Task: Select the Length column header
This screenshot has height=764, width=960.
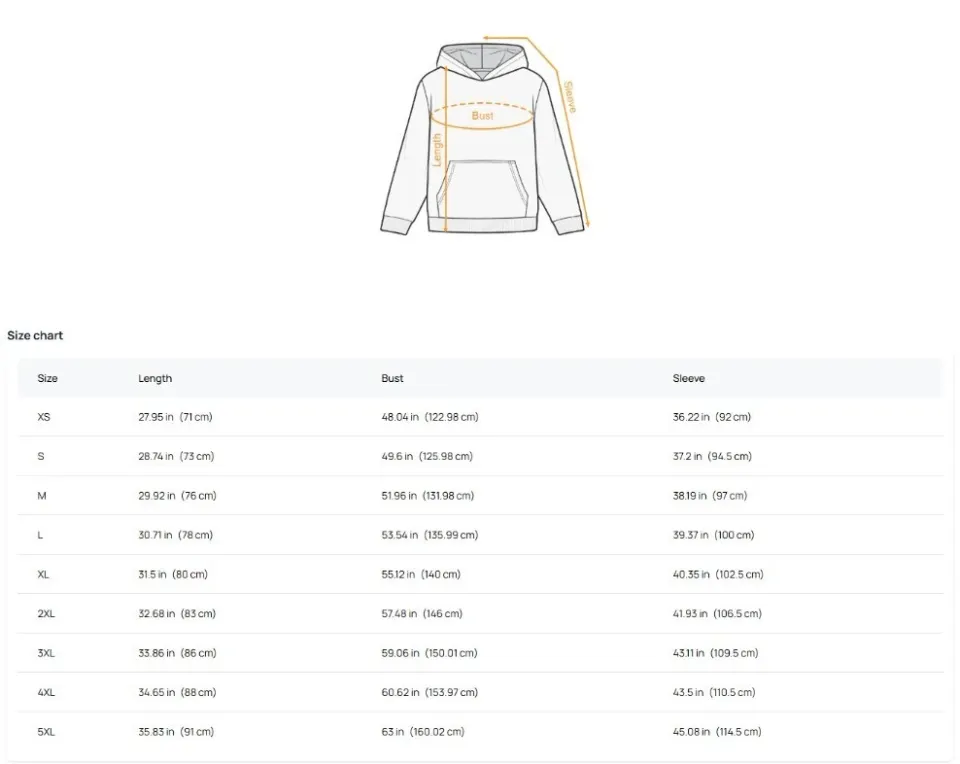Action: point(155,379)
